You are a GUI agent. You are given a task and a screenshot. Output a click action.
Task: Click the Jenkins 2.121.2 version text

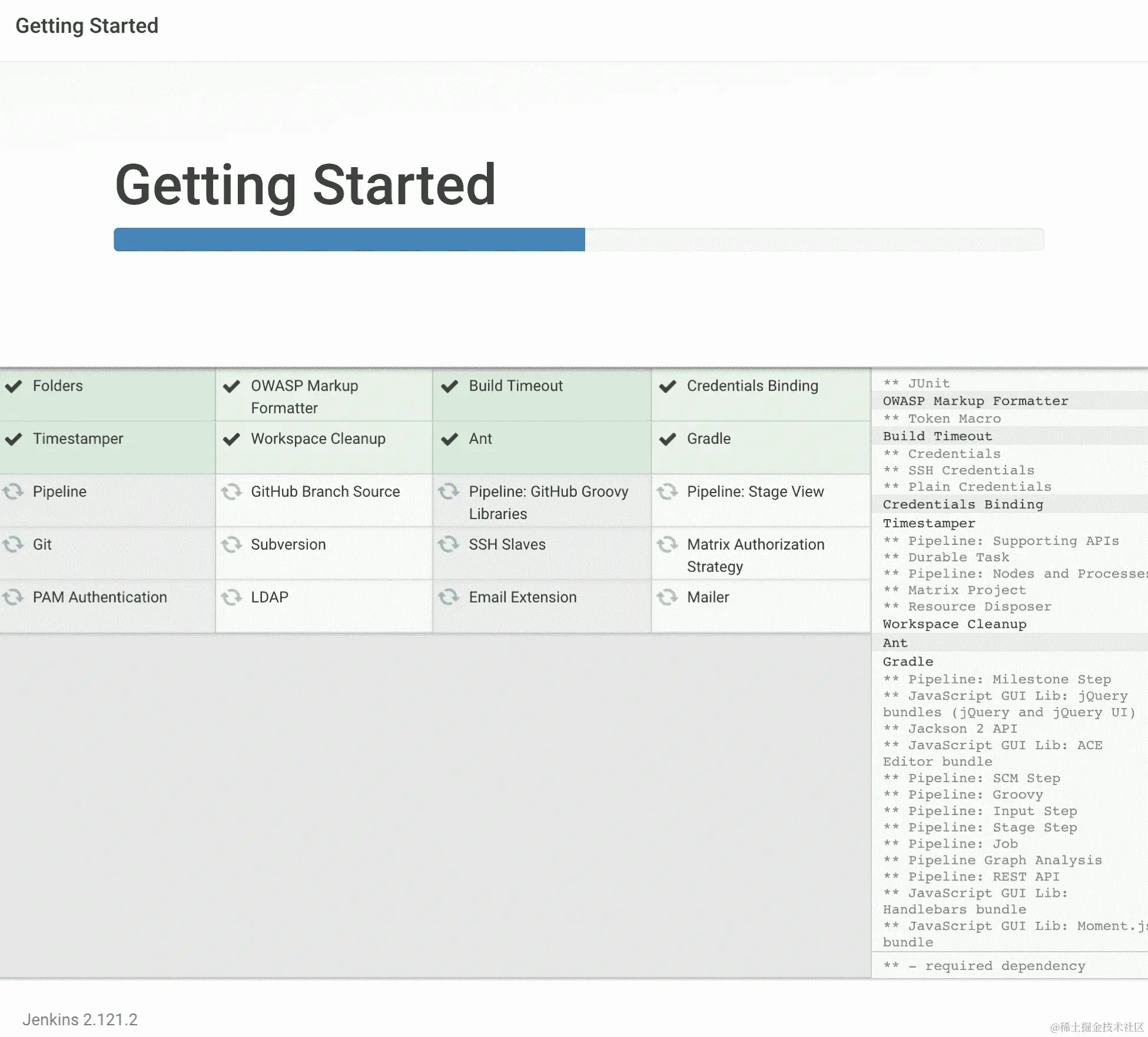coord(80,1019)
